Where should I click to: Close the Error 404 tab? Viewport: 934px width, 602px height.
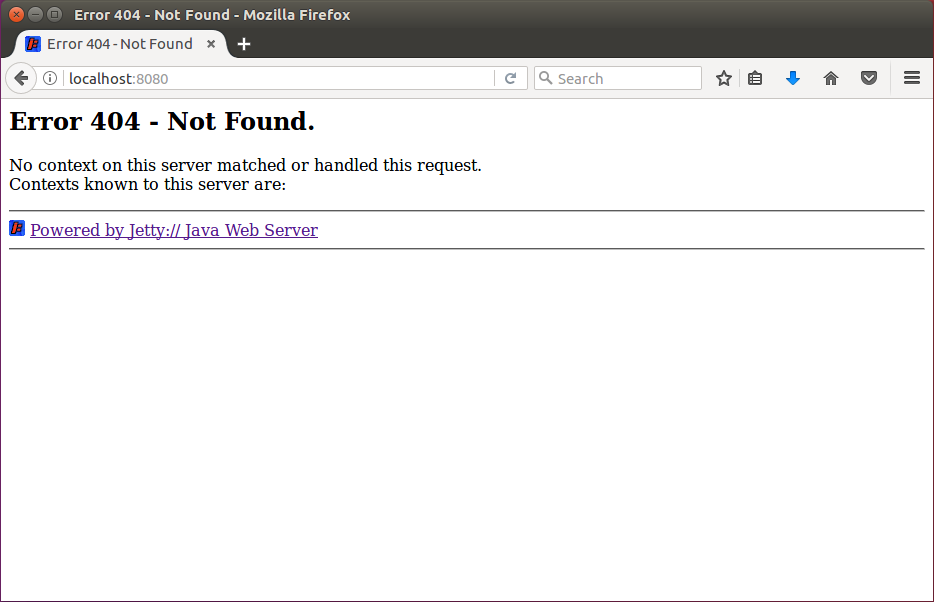coord(211,44)
